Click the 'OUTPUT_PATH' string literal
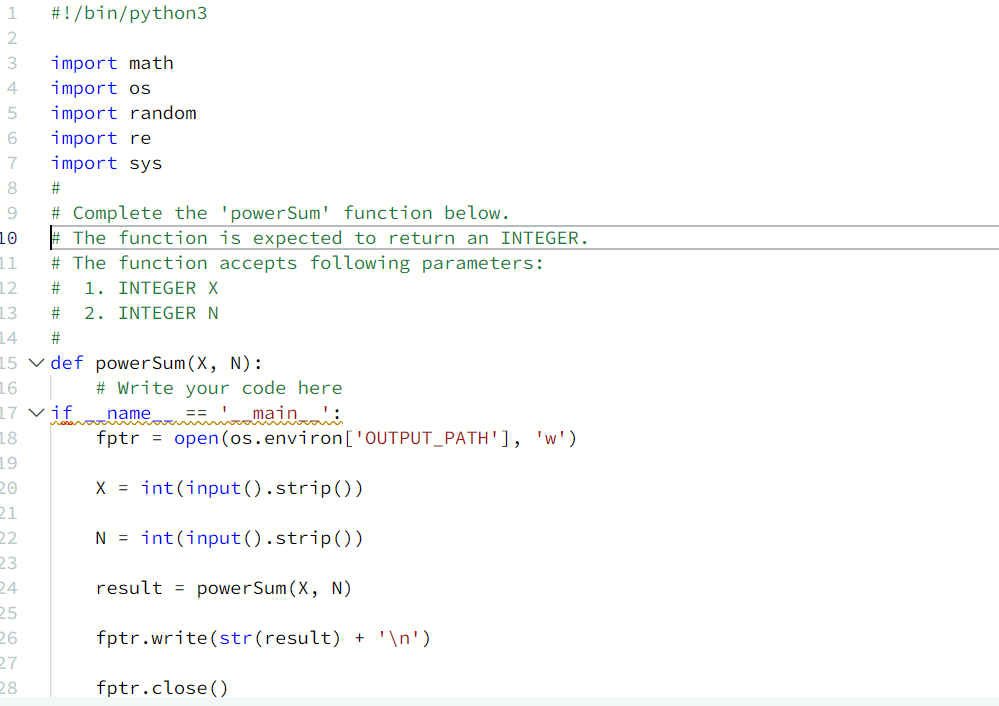This screenshot has height=706, width=999. point(426,438)
